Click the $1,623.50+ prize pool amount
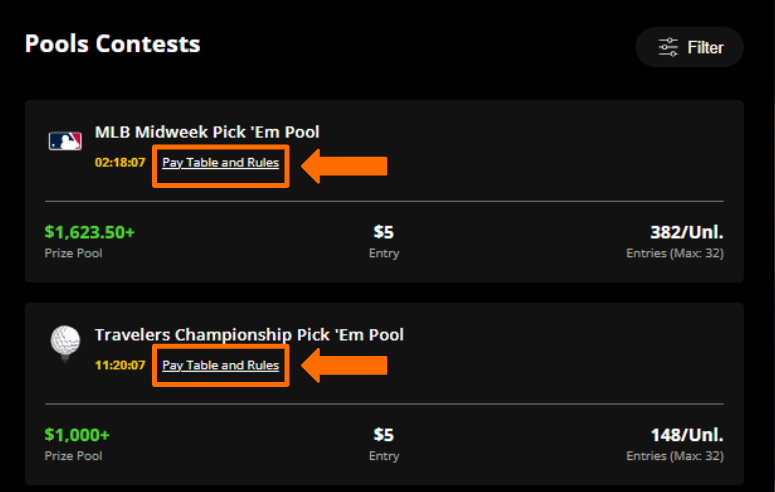The image size is (775, 492). [89, 232]
